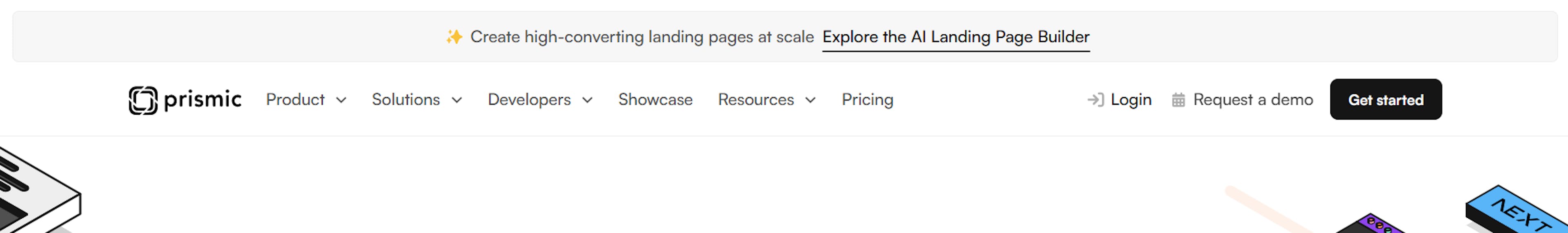1568x233 pixels.
Task: Click the login arrow icon
Action: (1095, 100)
